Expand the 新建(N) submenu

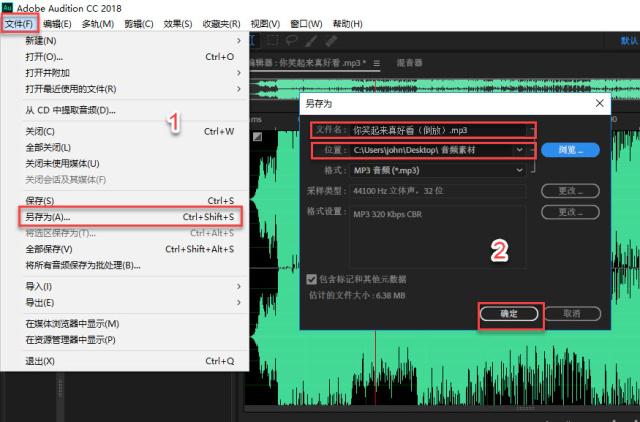click(x=239, y=40)
